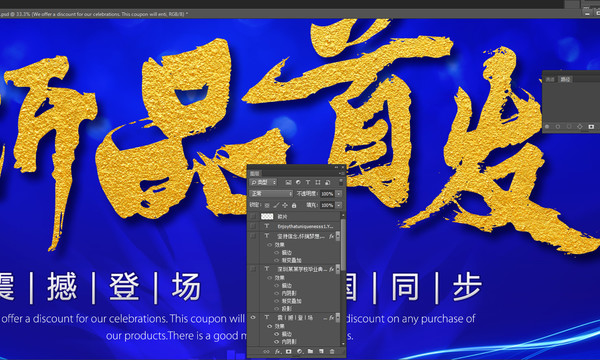The height and width of the screenshot is (360, 600).
Task: Enable the type layer filter T icon
Action: click(308, 182)
